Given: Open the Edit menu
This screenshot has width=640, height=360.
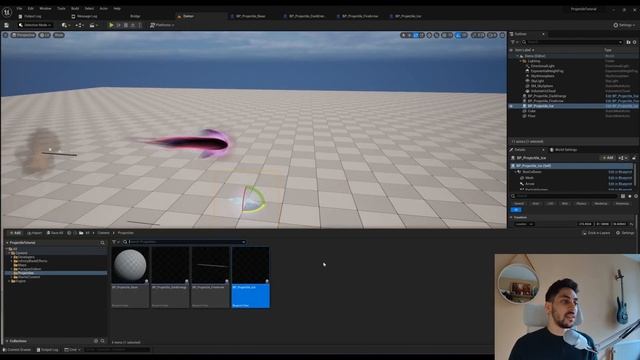Looking at the screenshot, I should pos(31,9).
